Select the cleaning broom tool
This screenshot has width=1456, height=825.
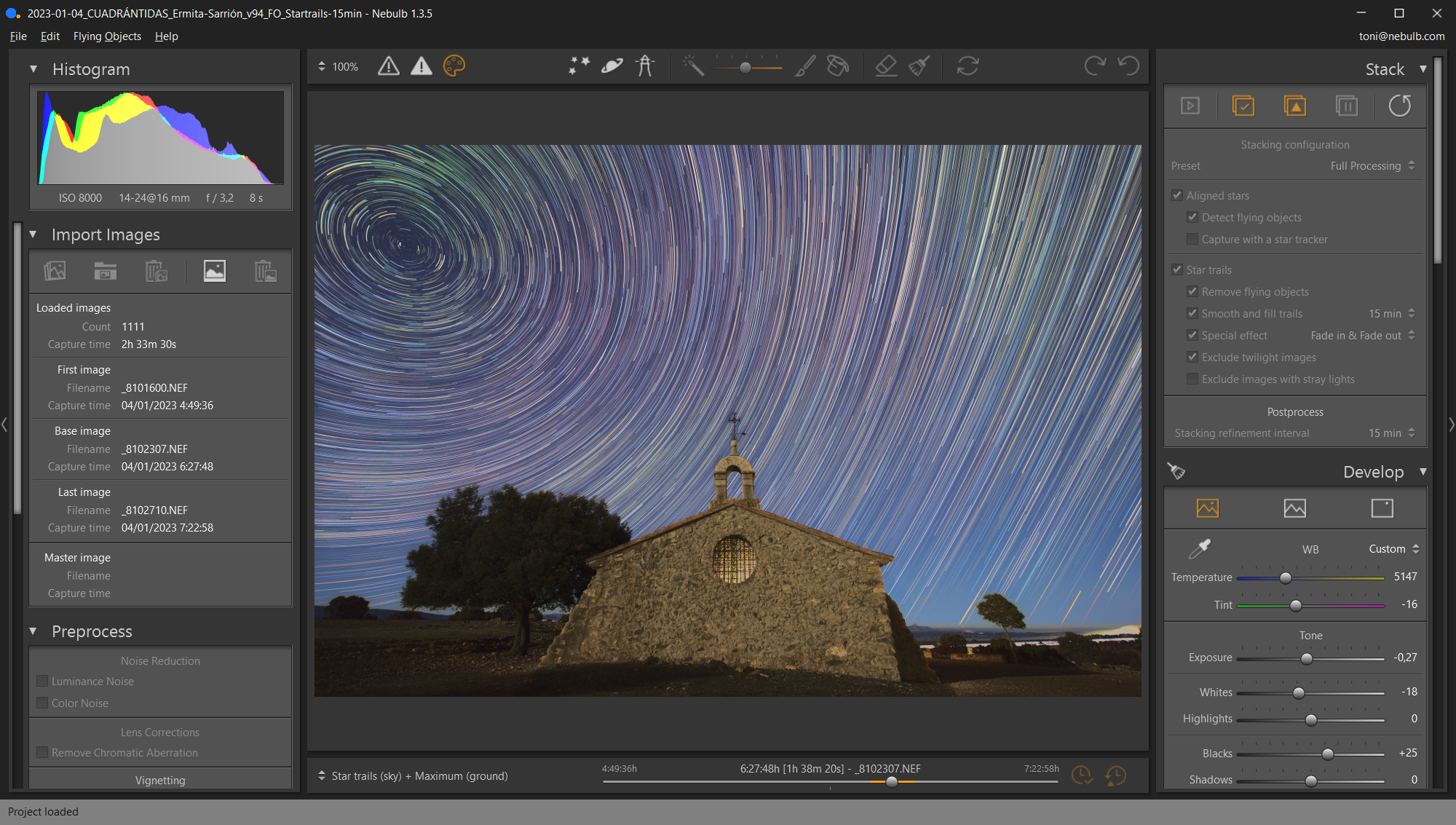pos(919,66)
